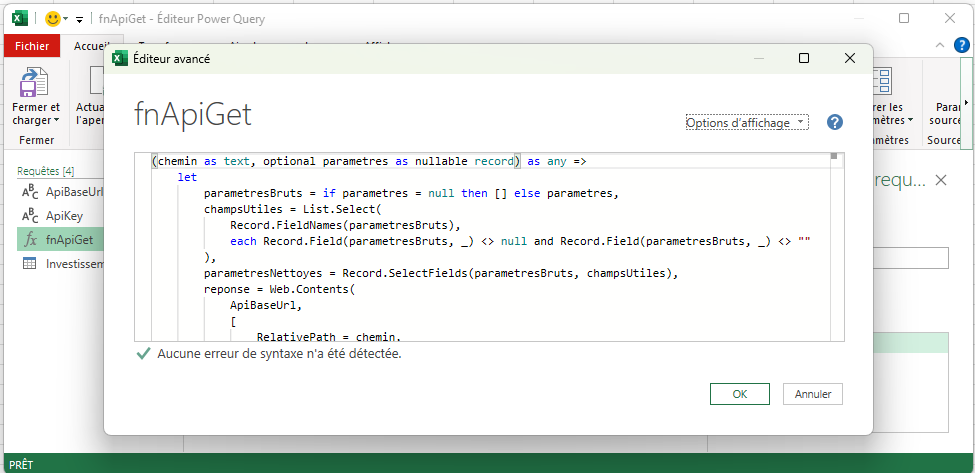Click OK in the Éditeur avancé dialog

pyautogui.click(x=739, y=394)
